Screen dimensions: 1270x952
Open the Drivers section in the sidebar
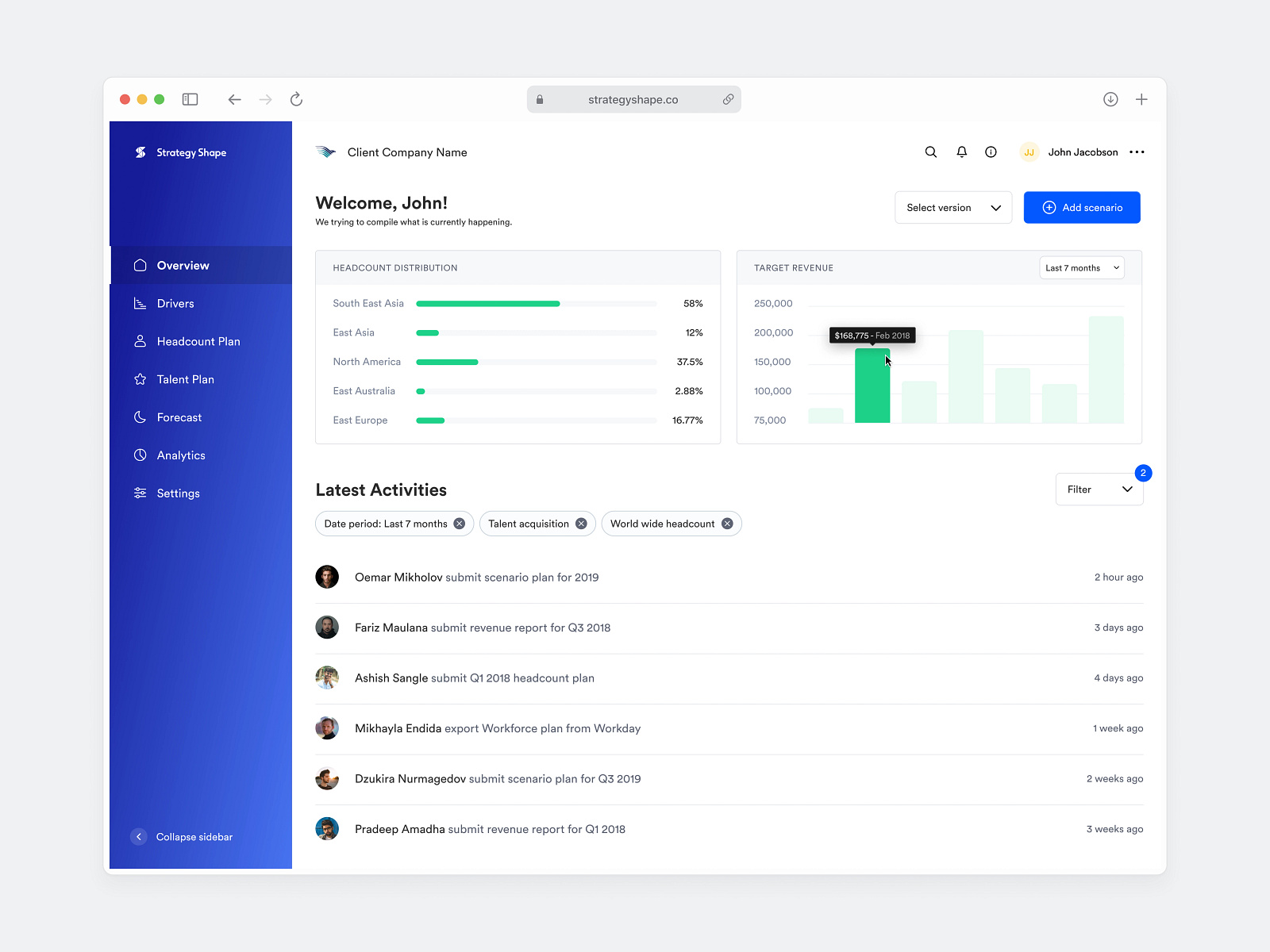point(175,303)
